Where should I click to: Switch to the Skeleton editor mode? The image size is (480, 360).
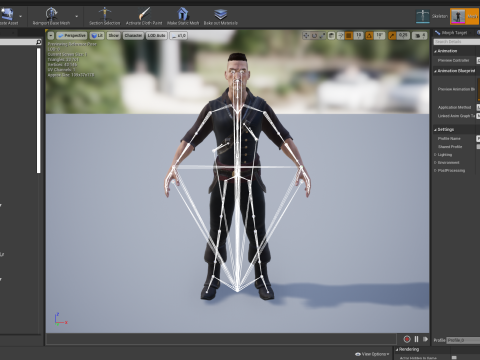(432, 16)
